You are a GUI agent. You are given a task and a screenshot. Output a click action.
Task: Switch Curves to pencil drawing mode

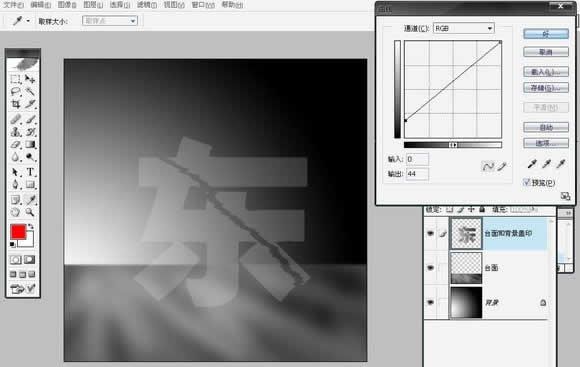pos(502,166)
